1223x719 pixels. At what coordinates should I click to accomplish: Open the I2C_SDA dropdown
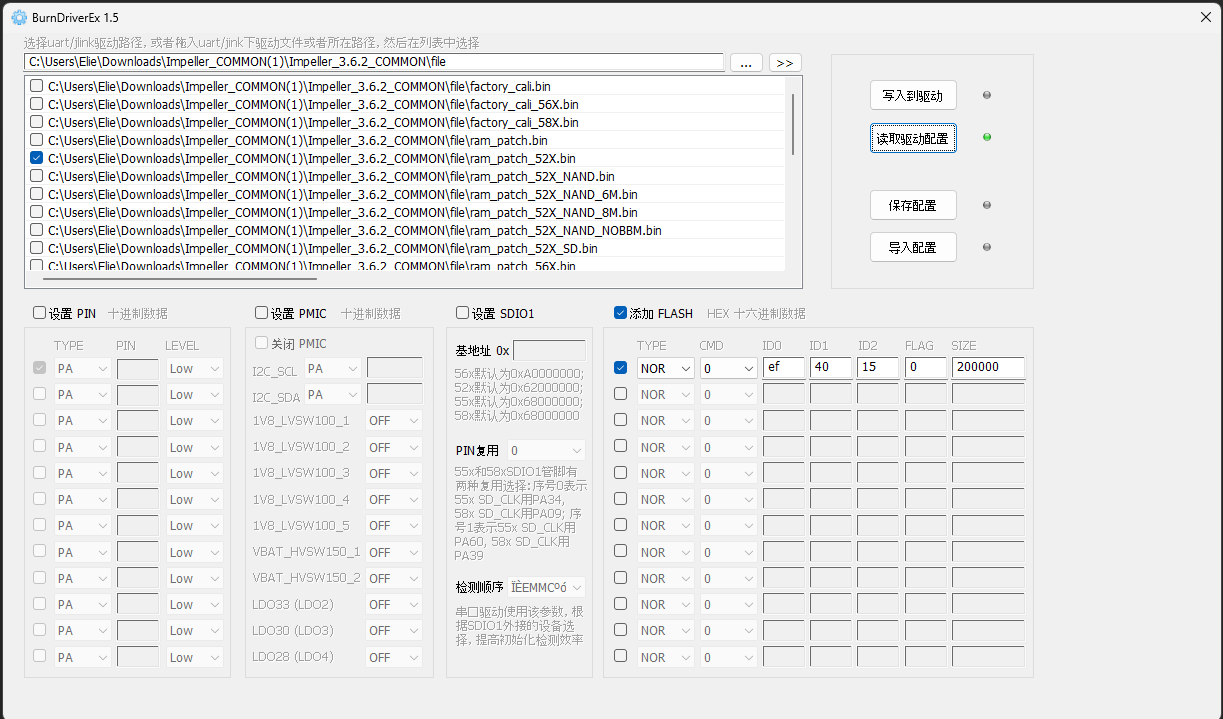coord(333,395)
